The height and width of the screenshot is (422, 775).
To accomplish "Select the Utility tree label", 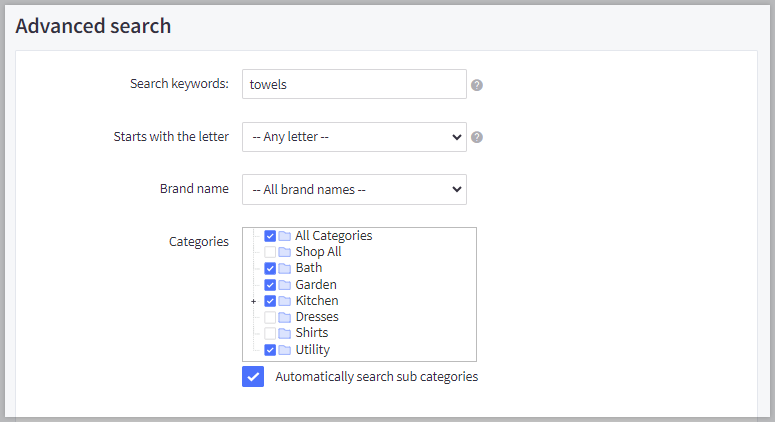I will (312, 350).
